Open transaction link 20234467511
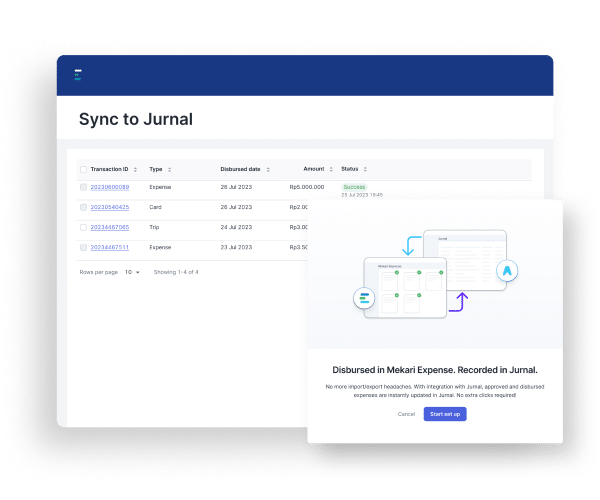Viewport: 600px width, 500px height. click(110, 248)
